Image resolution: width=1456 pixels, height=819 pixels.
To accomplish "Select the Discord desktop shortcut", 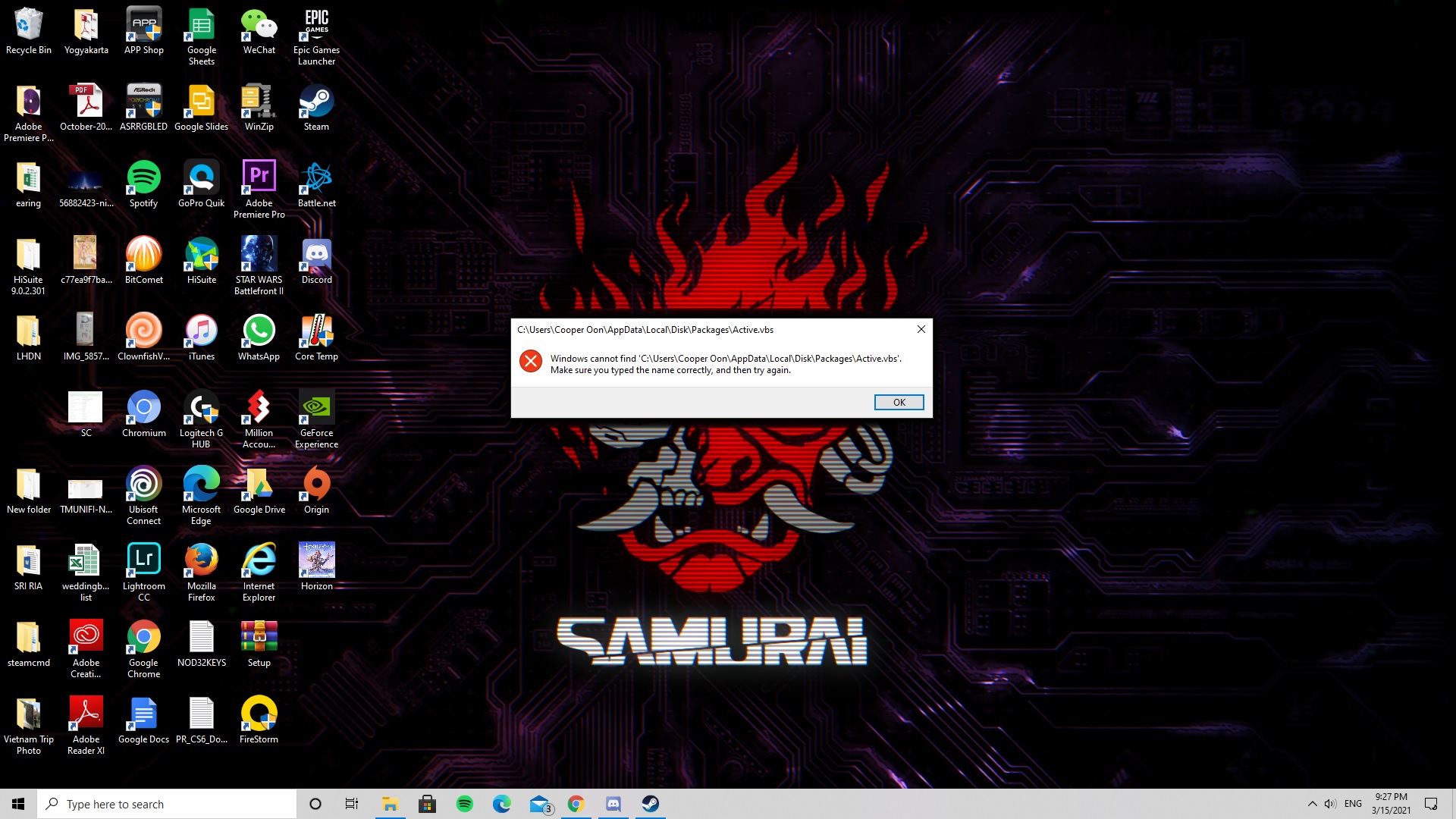I will click(316, 262).
